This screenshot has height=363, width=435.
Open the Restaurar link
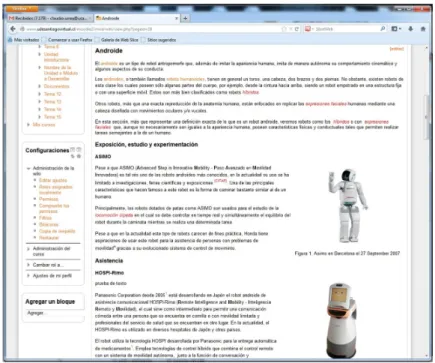49,238
